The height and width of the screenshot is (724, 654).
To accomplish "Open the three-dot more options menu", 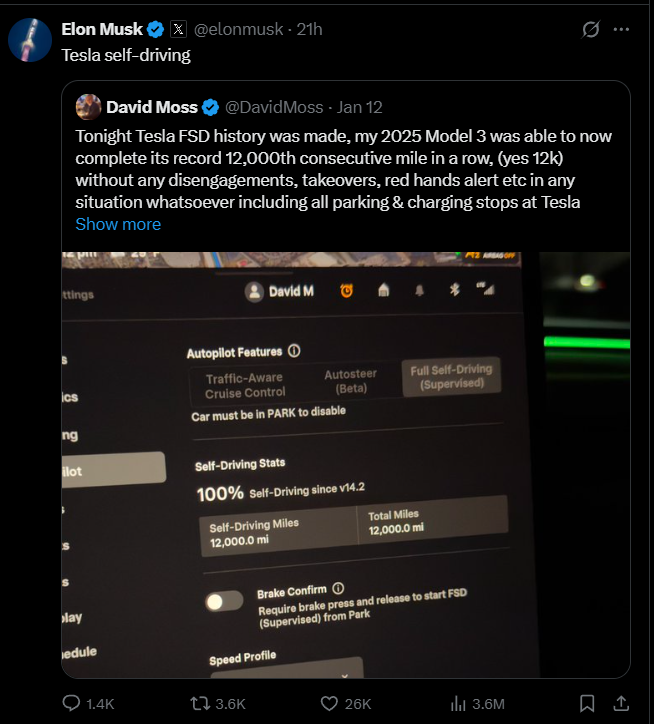I will (x=621, y=30).
